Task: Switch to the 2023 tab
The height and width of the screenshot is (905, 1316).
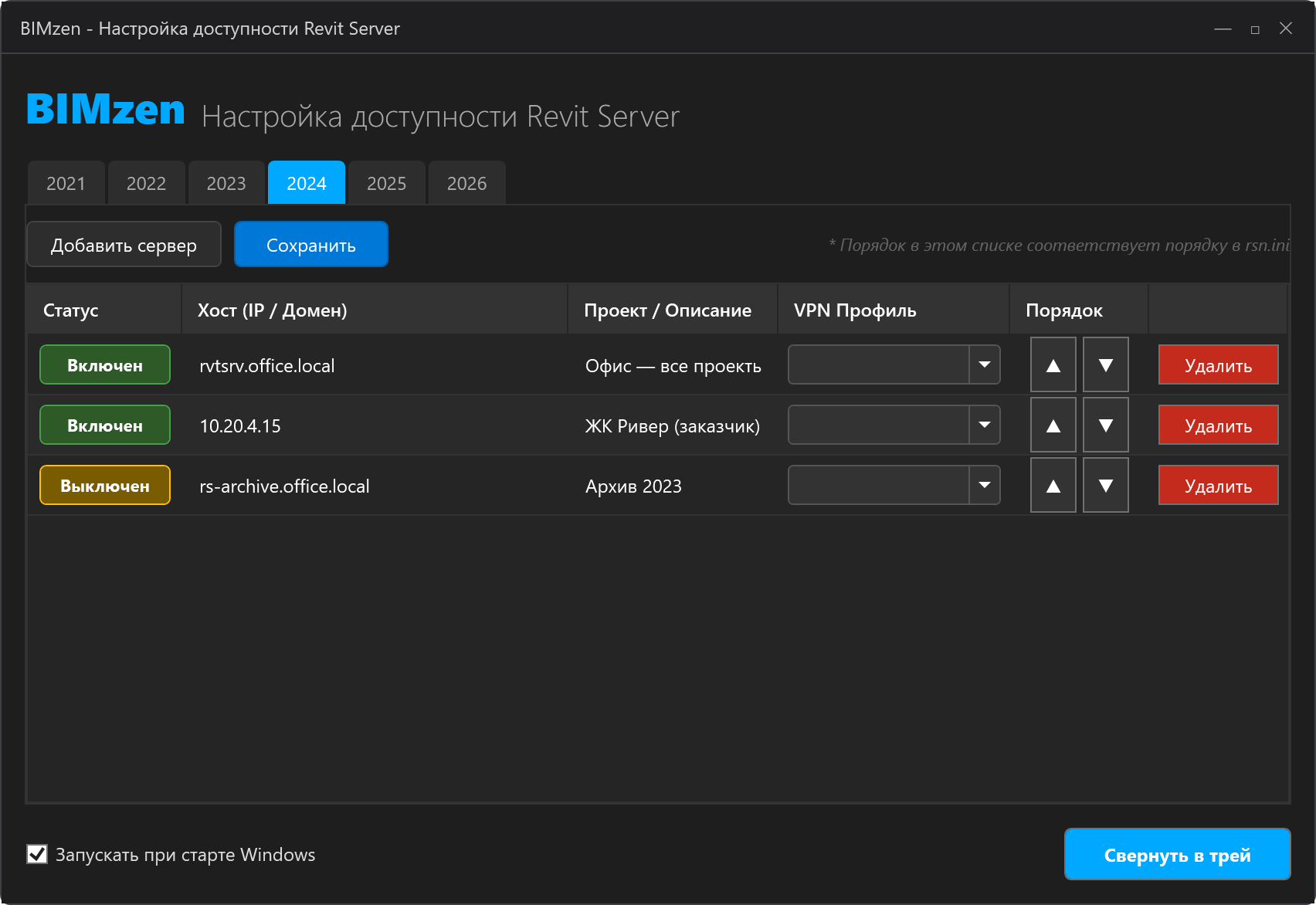Action: click(x=226, y=183)
